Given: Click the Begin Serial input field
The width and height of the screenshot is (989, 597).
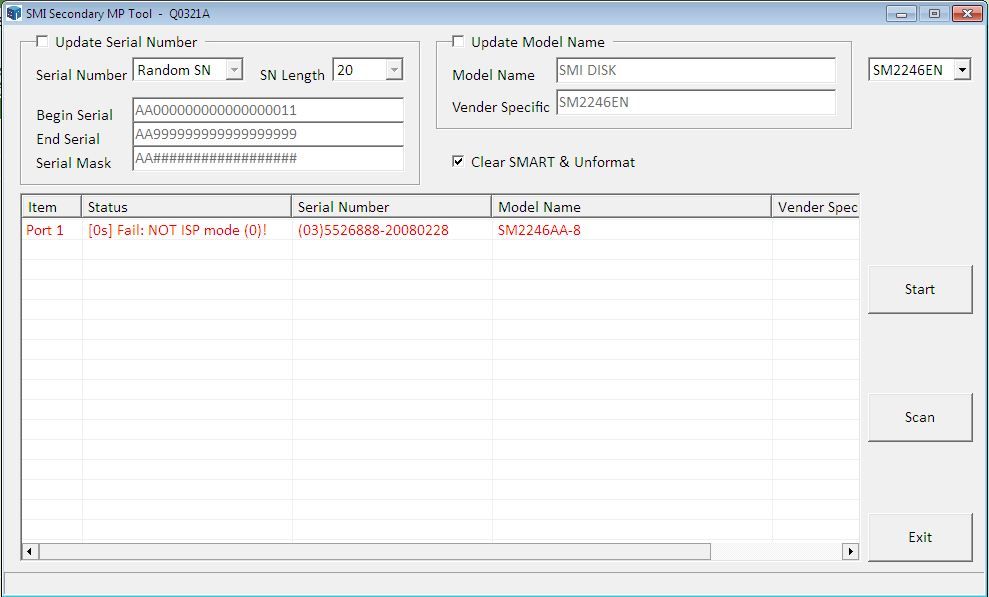Looking at the screenshot, I should pyautogui.click(x=268, y=110).
